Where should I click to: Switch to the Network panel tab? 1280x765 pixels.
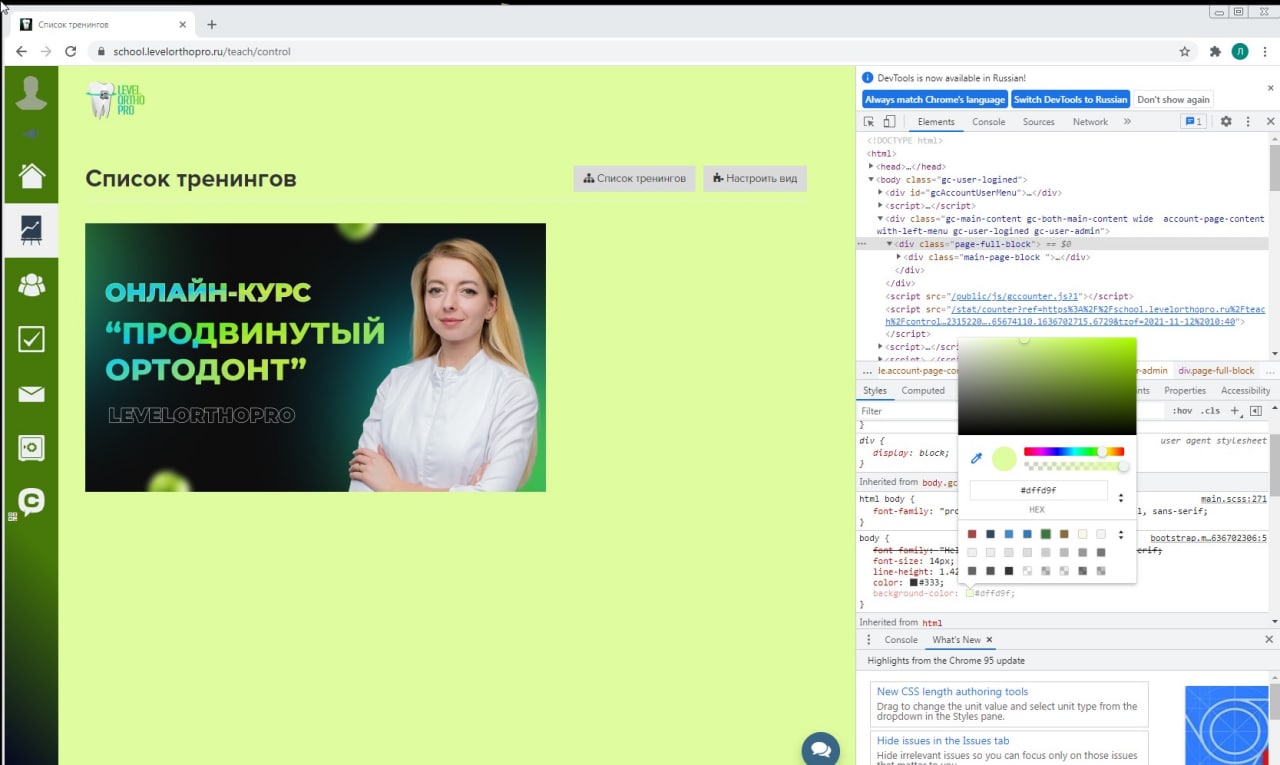click(1090, 121)
